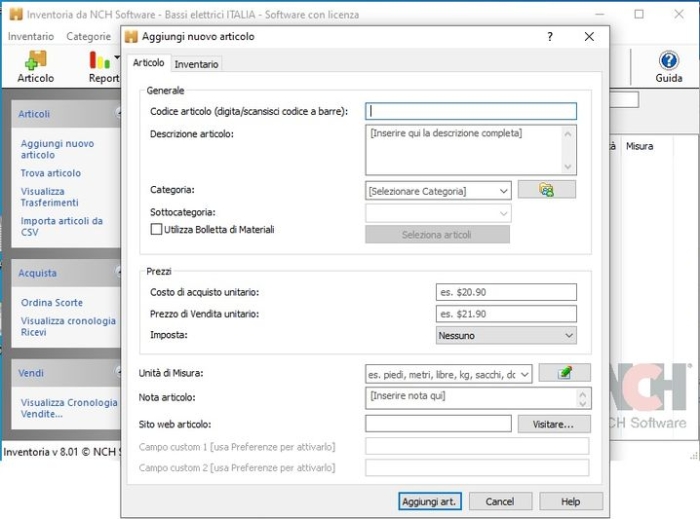Click the Visitare... button
The width and height of the screenshot is (700, 519).
tap(553, 424)
